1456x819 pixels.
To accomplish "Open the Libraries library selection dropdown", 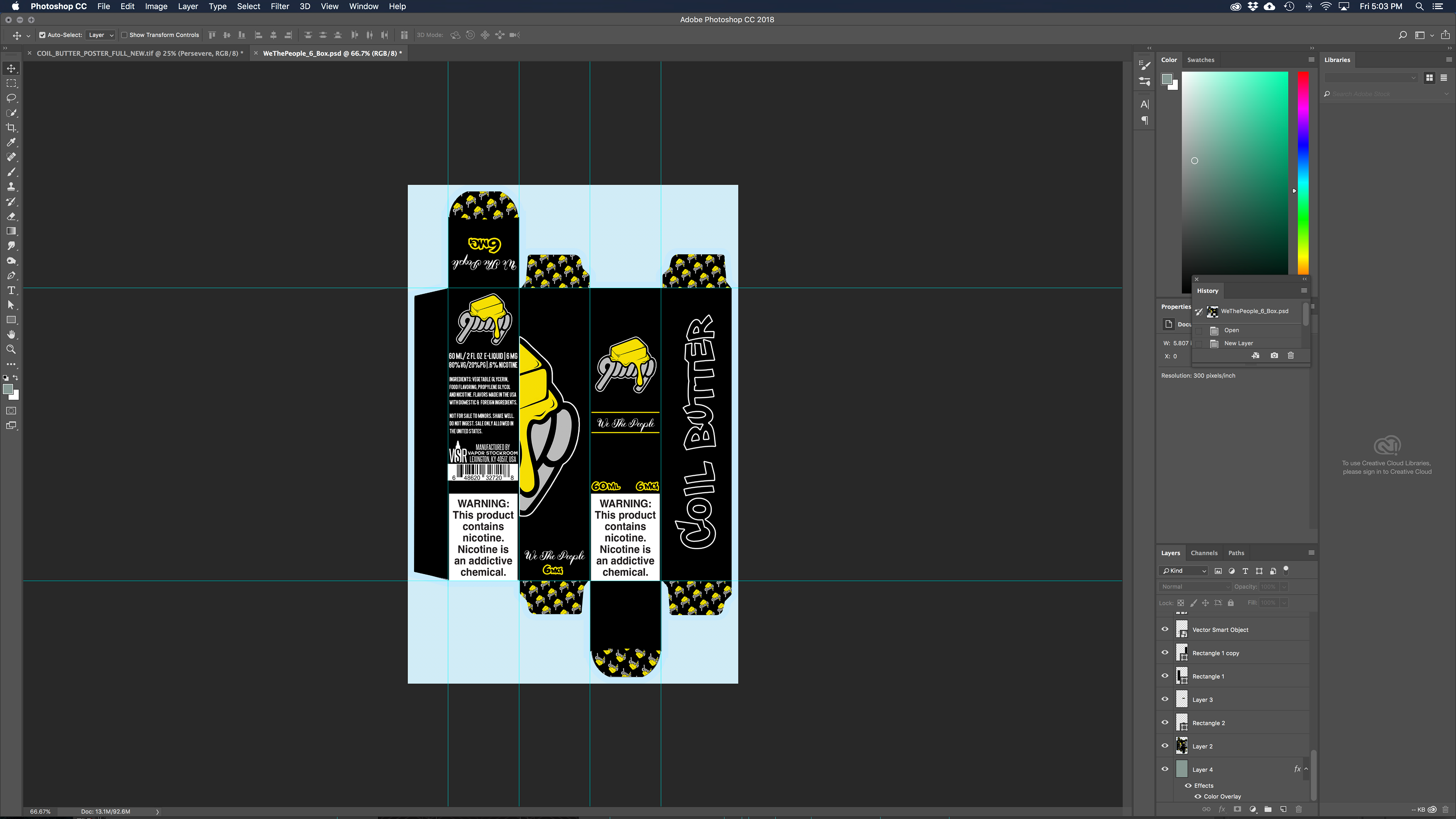I will tap(1371, 78).
